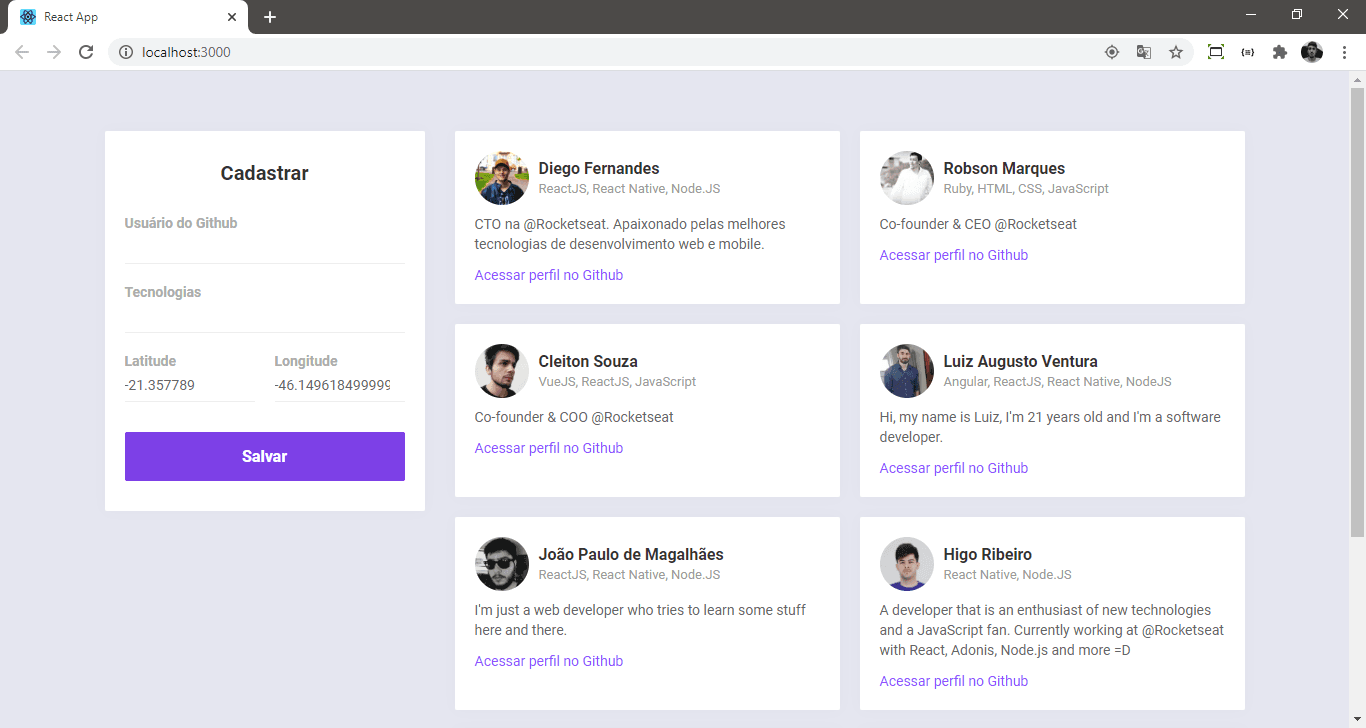Click the JSON viewer extension icon

[x=1248, y=51]
